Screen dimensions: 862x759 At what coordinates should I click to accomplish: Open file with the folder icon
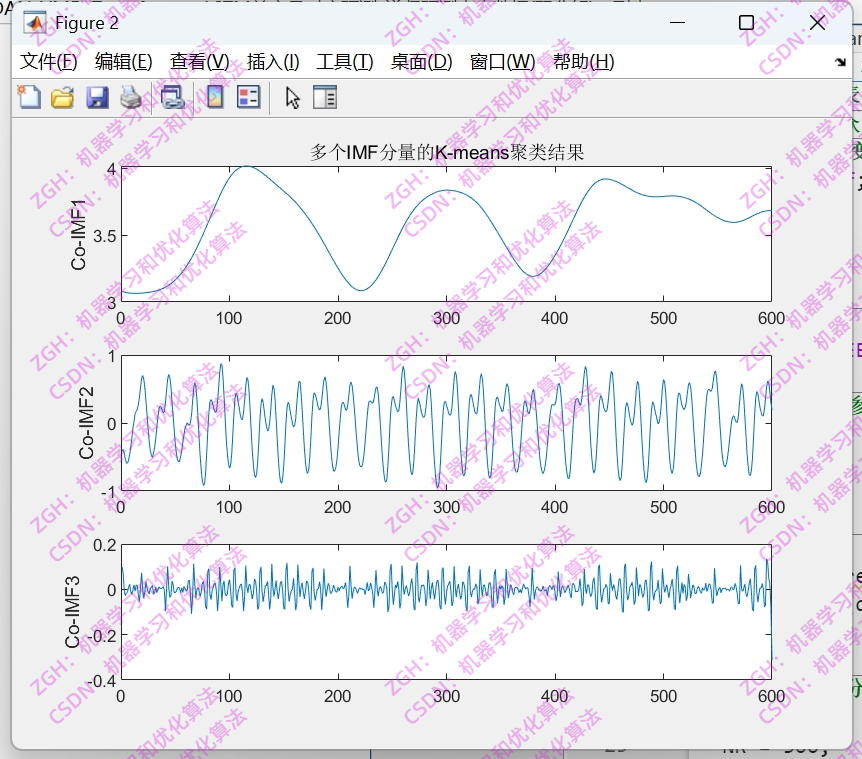(x=62, y=98)
